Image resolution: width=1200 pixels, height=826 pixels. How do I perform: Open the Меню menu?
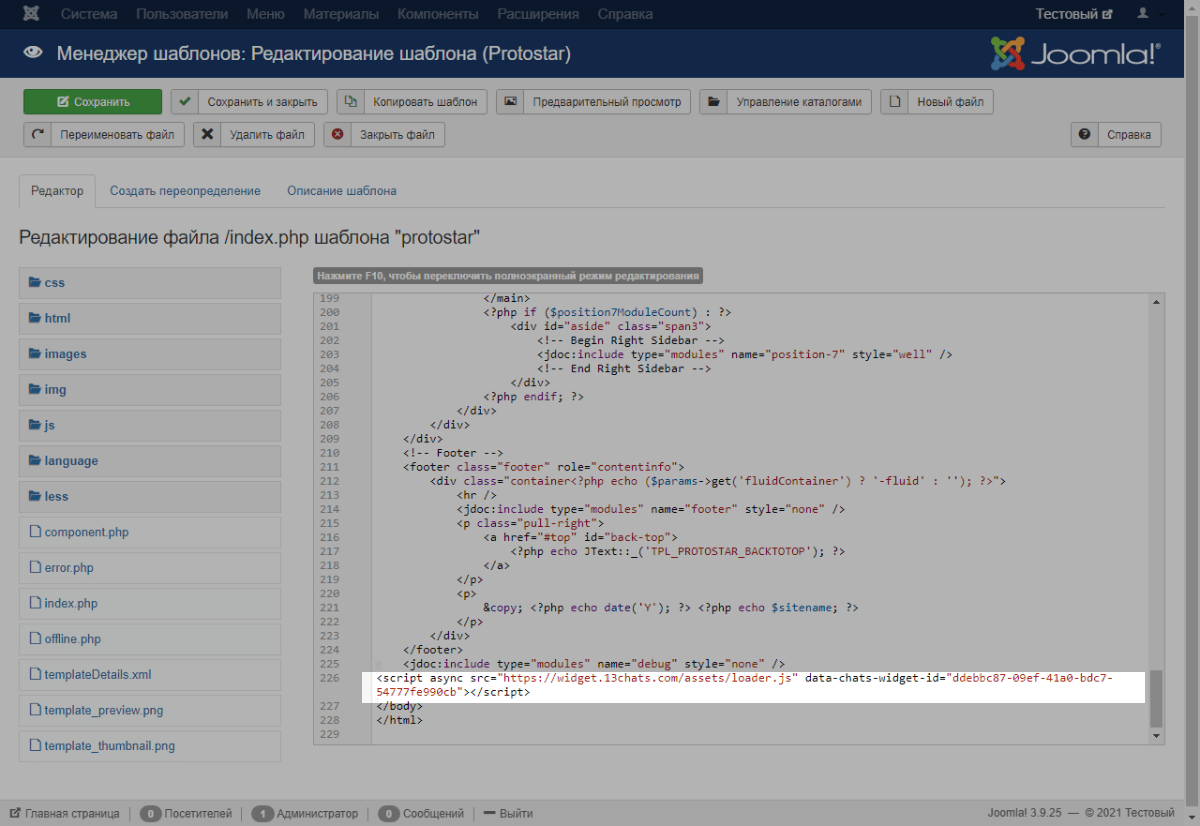coord(265,14)
